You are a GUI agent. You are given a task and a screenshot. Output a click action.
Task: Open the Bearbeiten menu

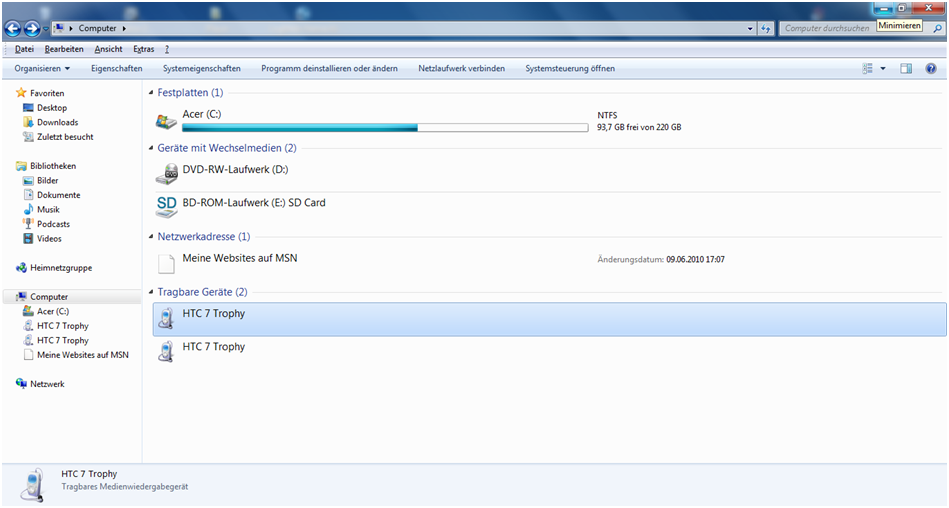pos(64,49)
